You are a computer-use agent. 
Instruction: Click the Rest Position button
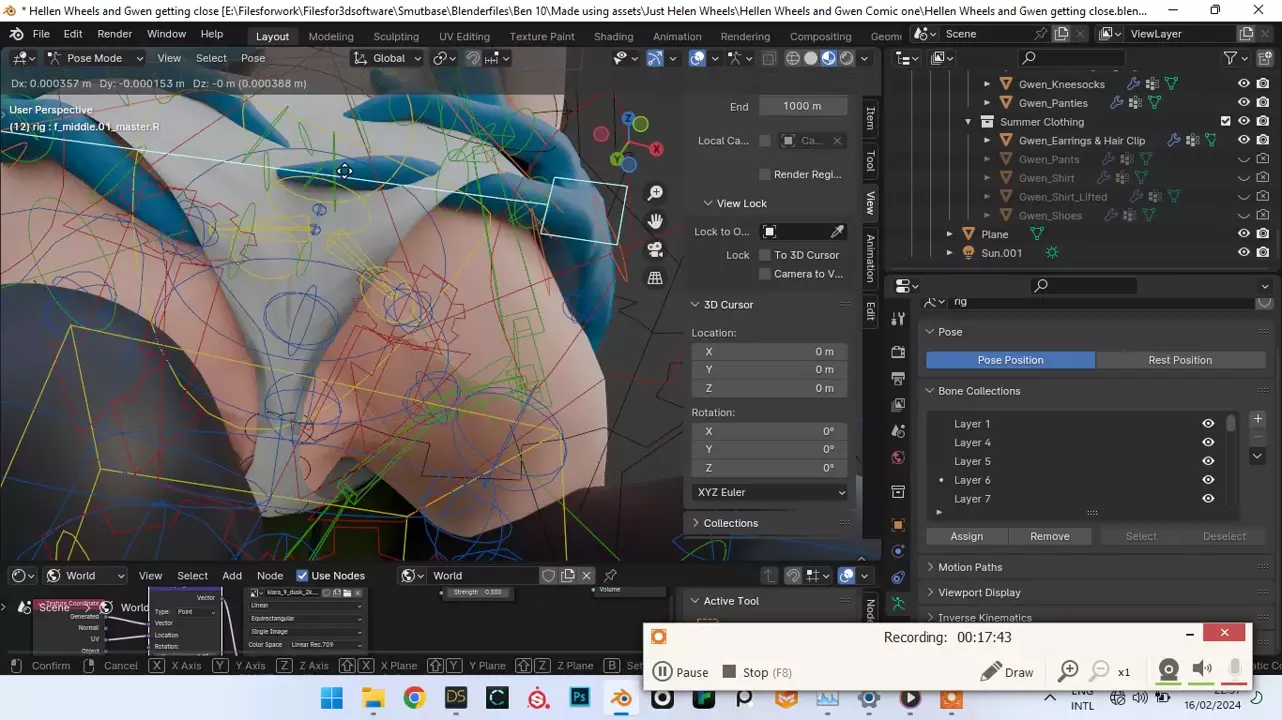[x=1180, y=360]
